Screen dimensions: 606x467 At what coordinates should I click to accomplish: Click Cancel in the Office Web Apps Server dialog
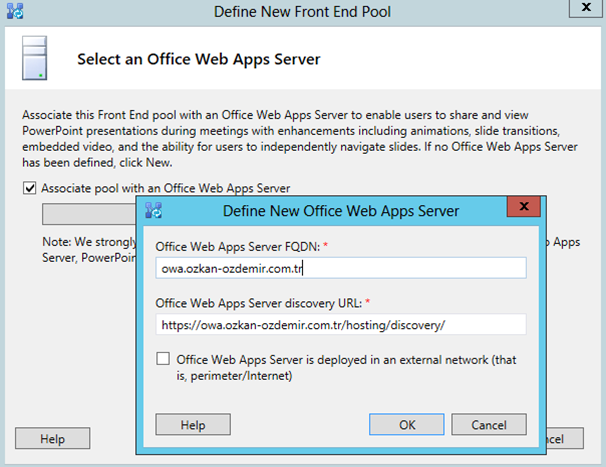click(x=489, y=424)
